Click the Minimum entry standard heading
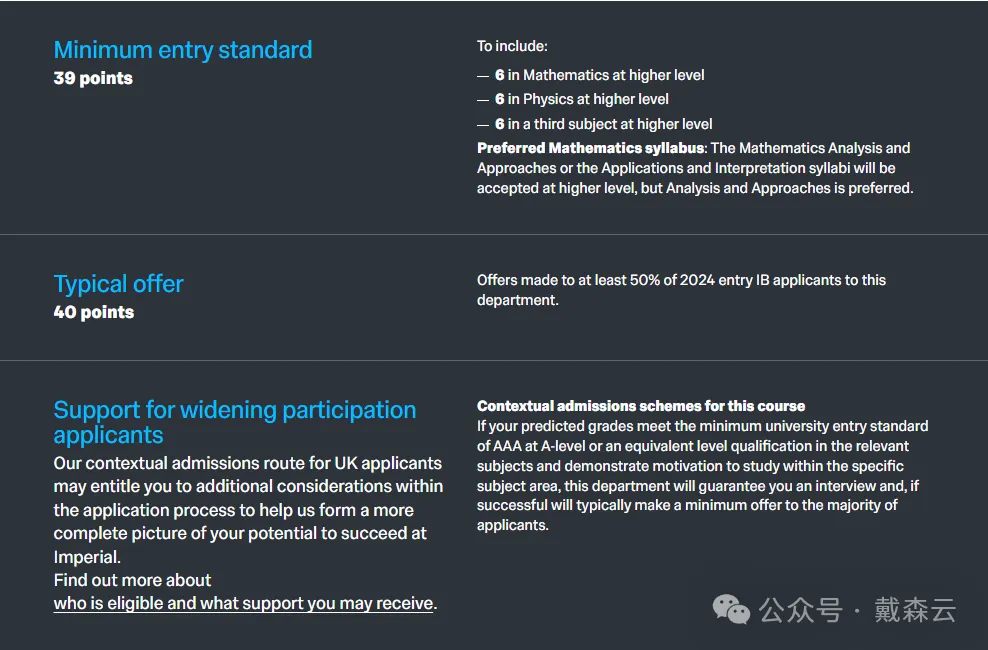The height and width of the screenshot is (650, 988). coord(183,50)
